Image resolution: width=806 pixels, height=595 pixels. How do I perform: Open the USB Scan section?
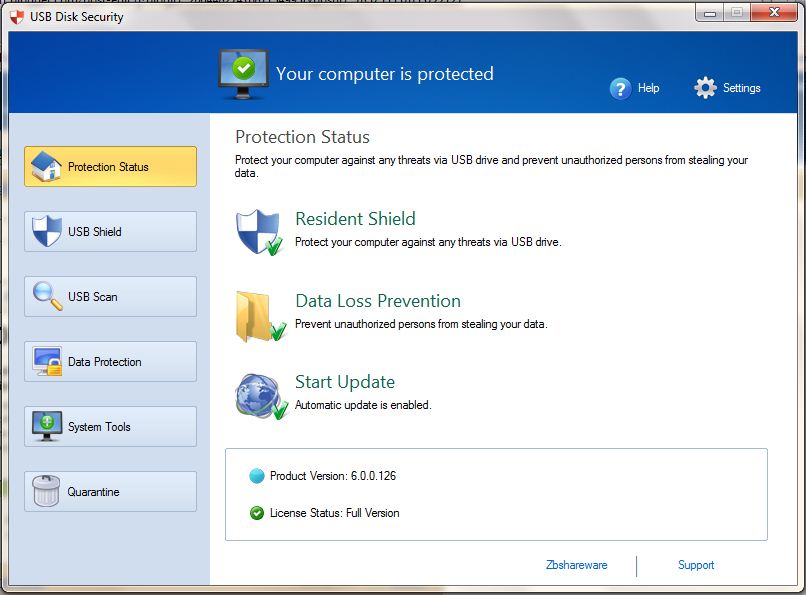[110, 296]
